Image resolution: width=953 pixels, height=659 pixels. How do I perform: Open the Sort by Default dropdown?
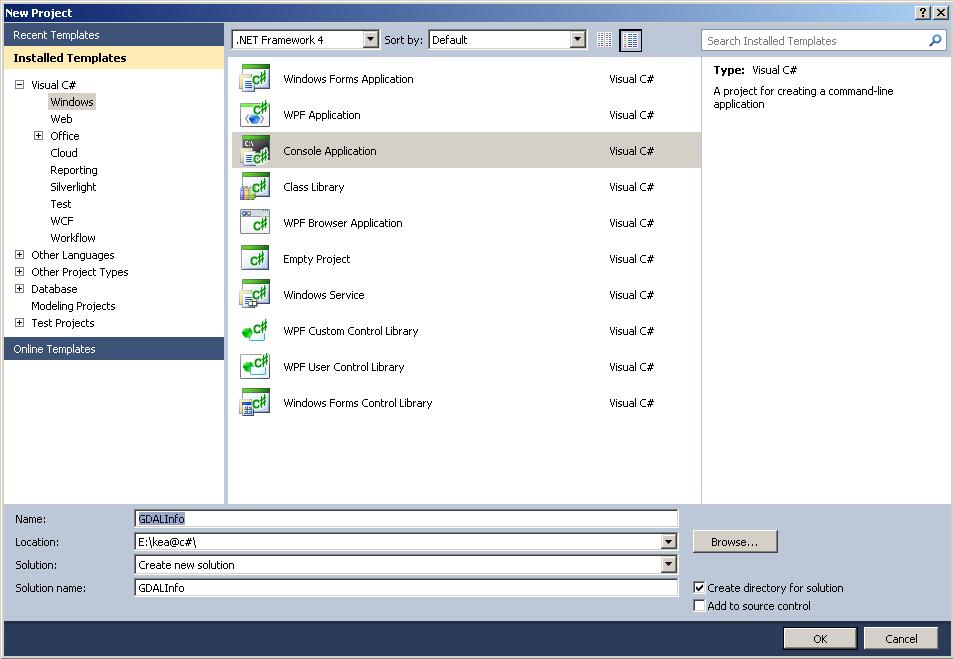click(578, 40)
